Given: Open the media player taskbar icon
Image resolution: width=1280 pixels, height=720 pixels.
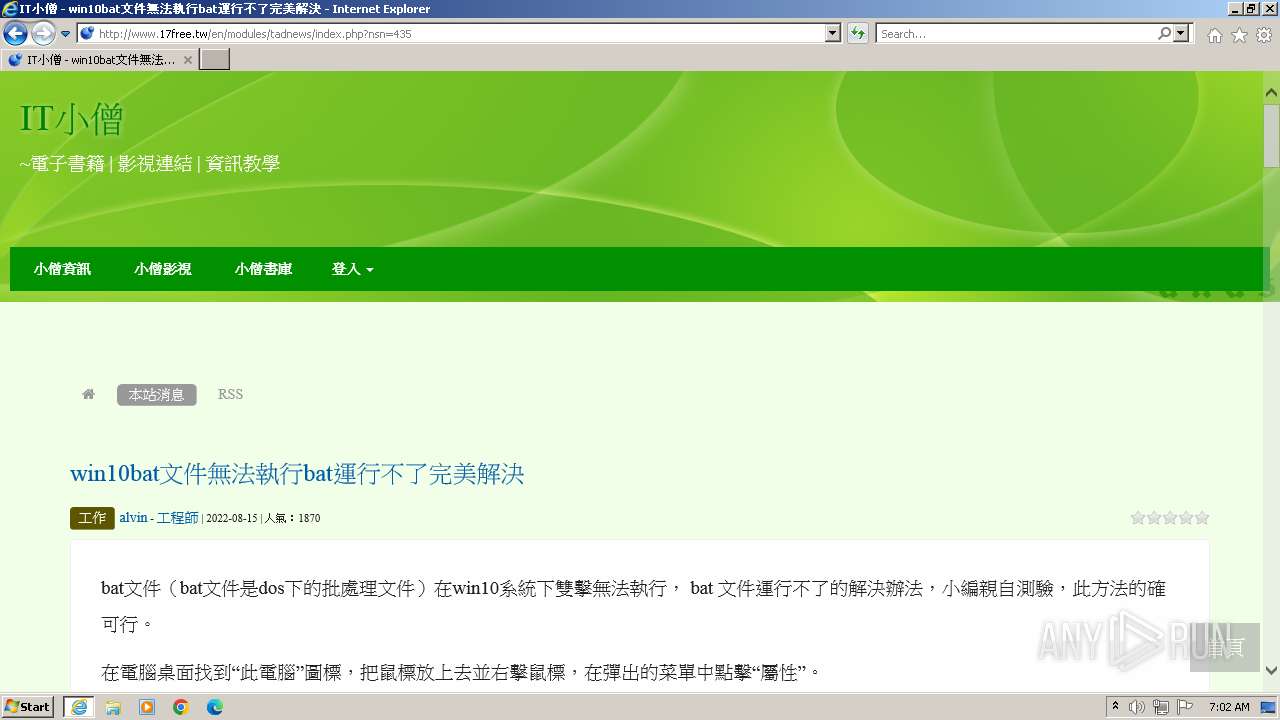Looking at the screenshot, I should 147,707.
